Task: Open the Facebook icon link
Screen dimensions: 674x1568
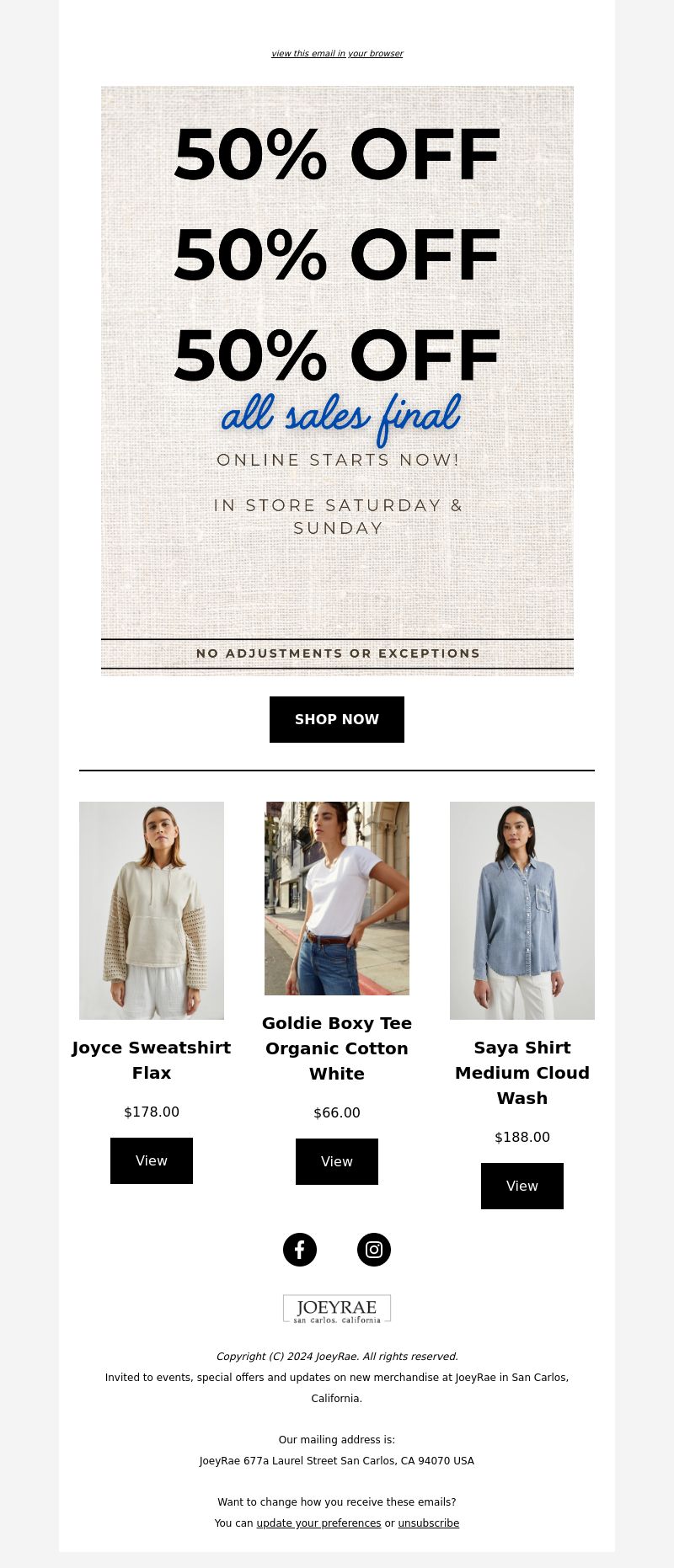Action: [300, 1250]
